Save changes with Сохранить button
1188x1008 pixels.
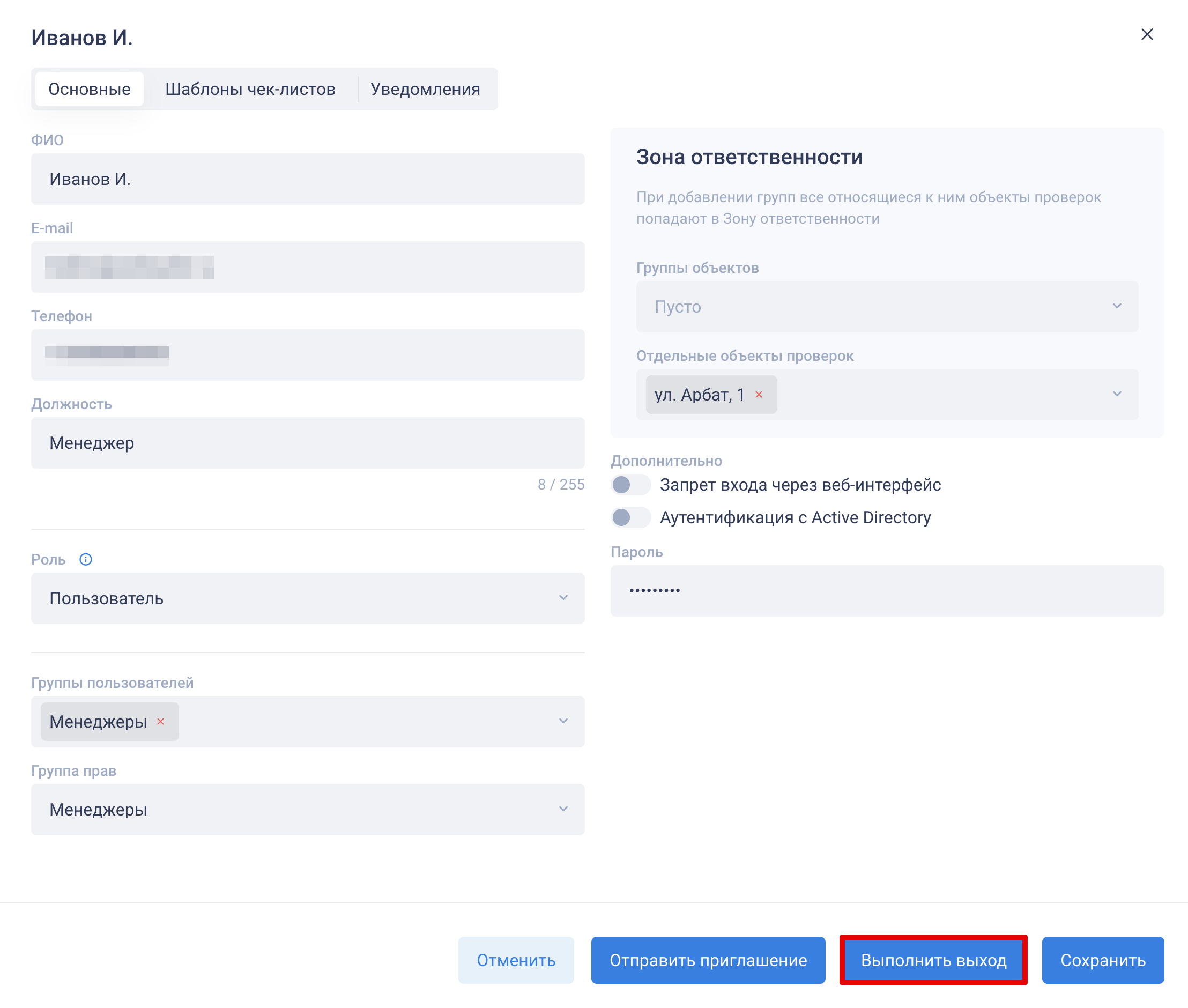click(x=1103, y=960)
